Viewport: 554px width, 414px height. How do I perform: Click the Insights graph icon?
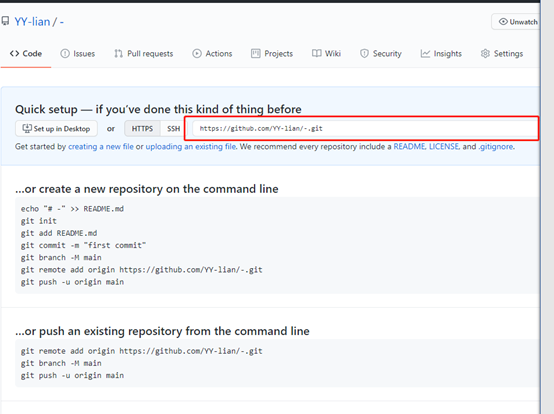point(425,54)
